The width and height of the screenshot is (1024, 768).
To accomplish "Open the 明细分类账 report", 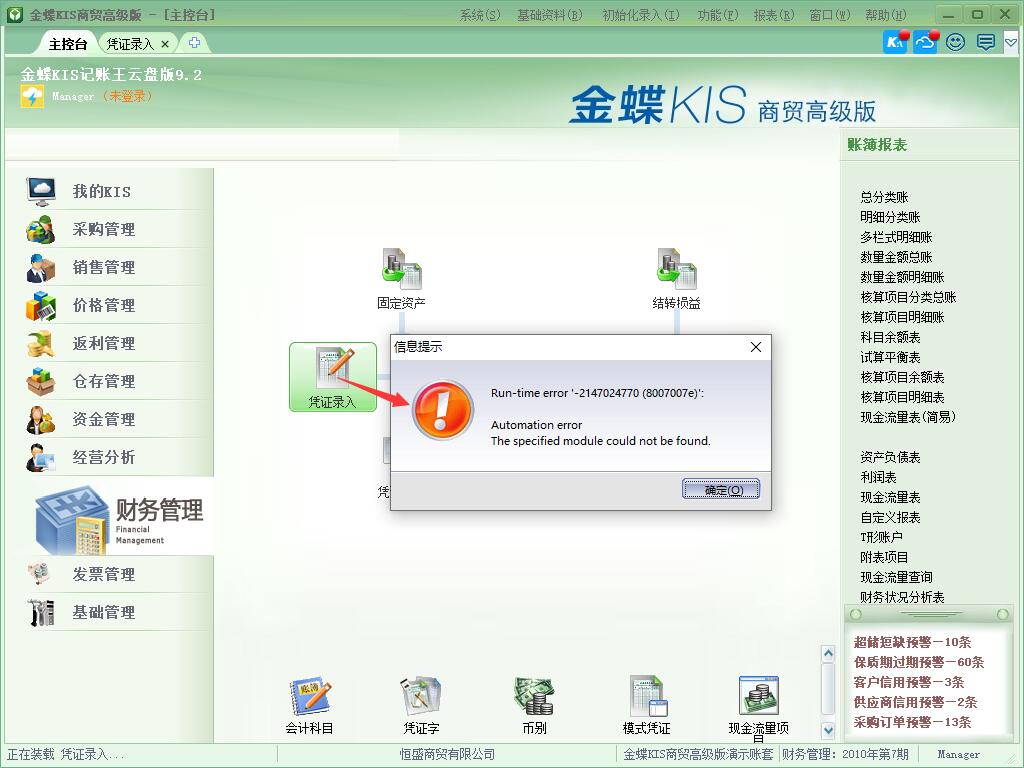I will (890, 217).
